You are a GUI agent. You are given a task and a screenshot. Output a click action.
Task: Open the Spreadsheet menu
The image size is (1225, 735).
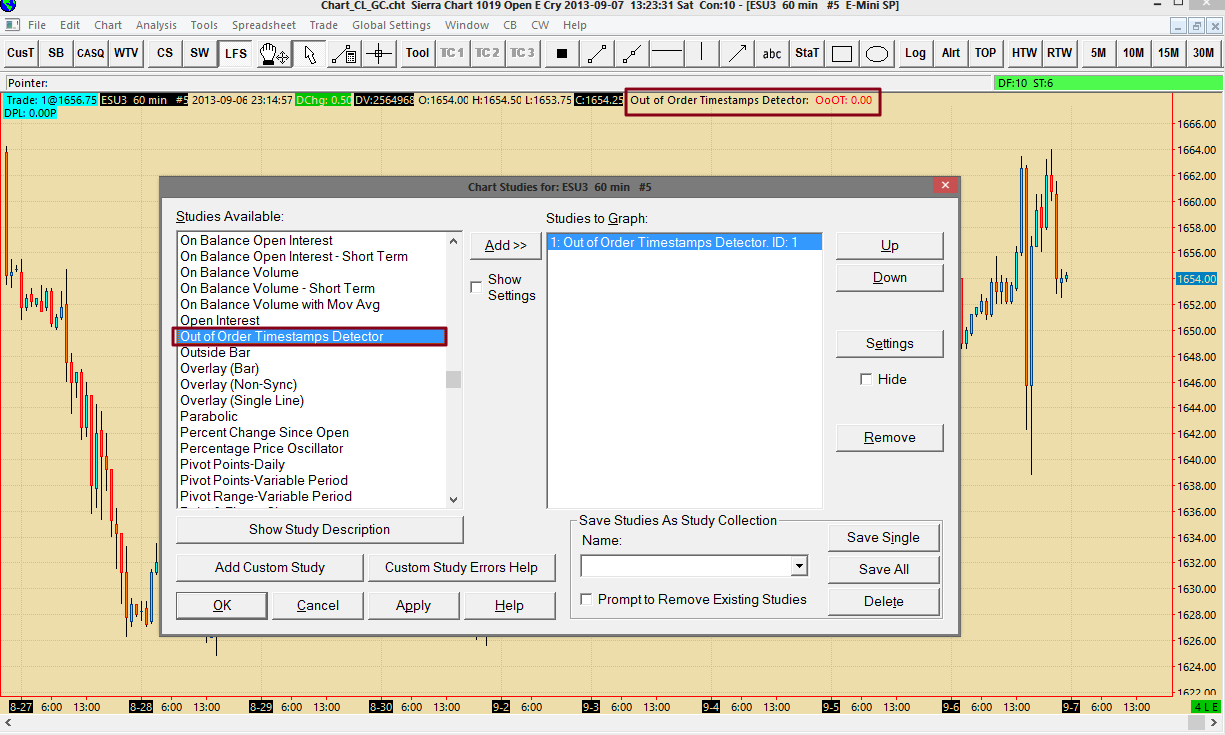point(265,25)
